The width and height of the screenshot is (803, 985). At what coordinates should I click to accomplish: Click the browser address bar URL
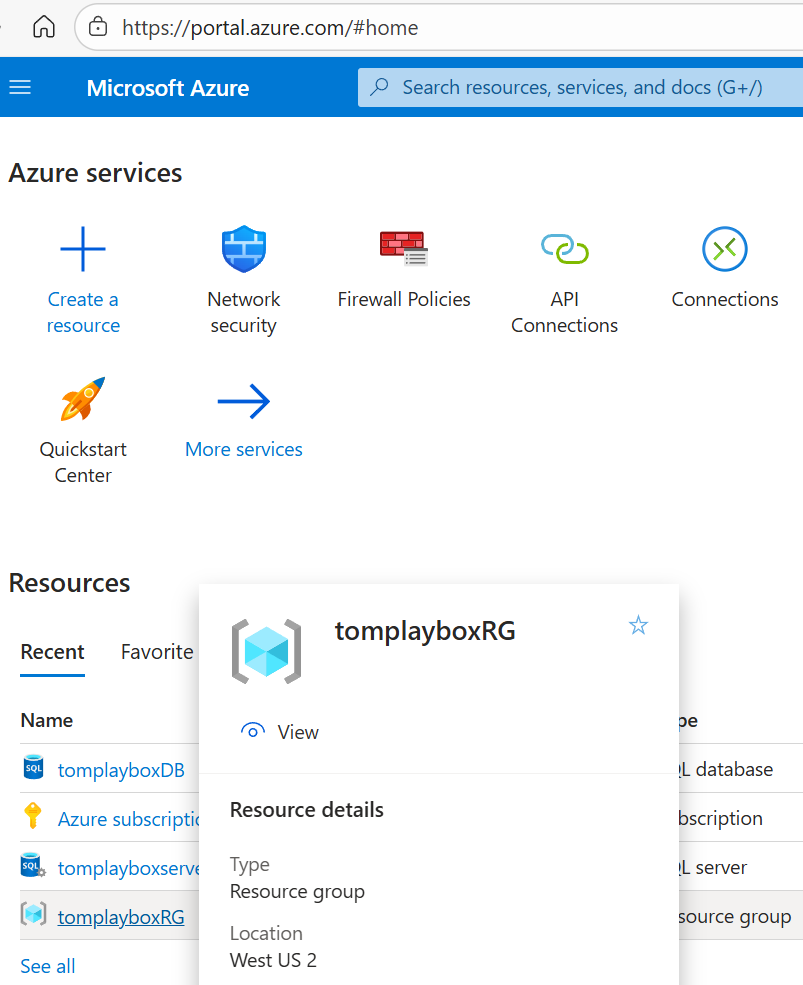(x=270, y=28)
